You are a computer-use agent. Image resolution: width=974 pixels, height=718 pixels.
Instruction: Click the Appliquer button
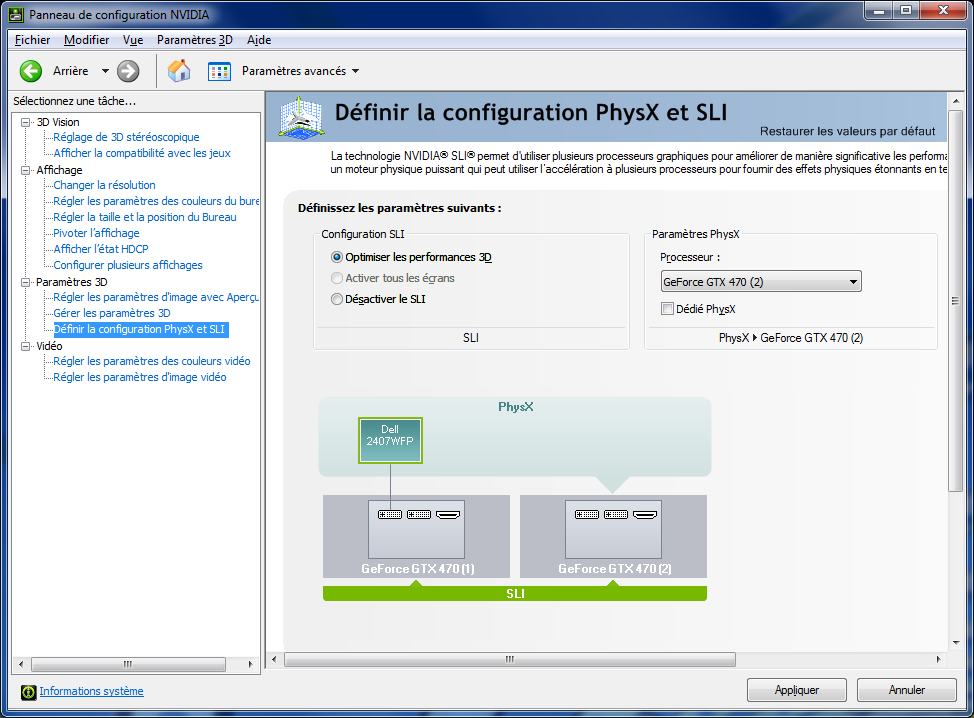coord(796,690)
